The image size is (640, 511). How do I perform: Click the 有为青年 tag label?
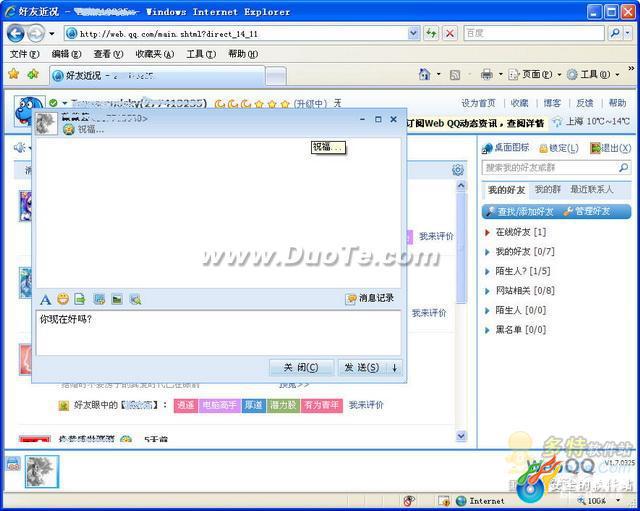pyautogui.click(x=322, y=405)
